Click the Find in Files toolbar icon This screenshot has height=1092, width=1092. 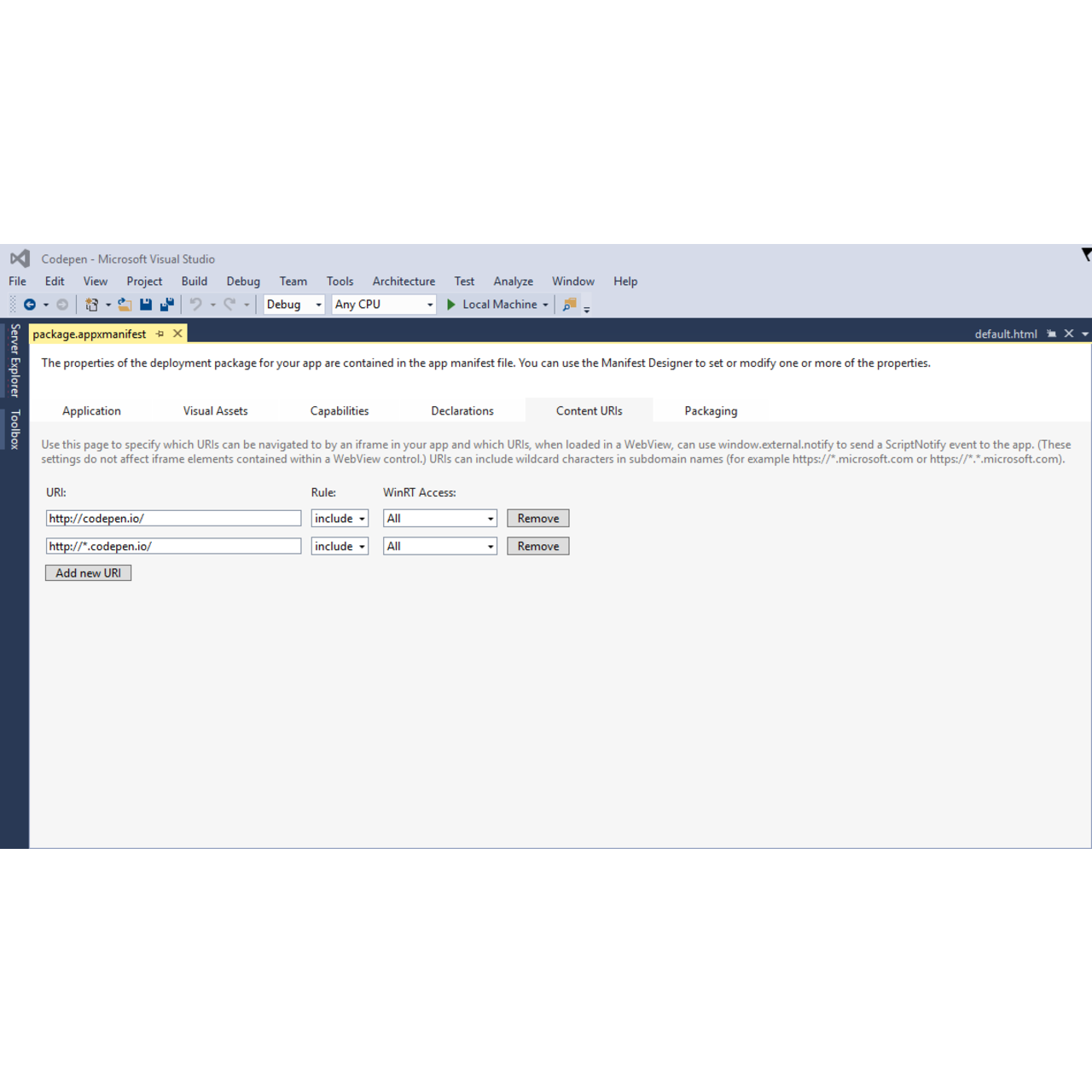569,305
